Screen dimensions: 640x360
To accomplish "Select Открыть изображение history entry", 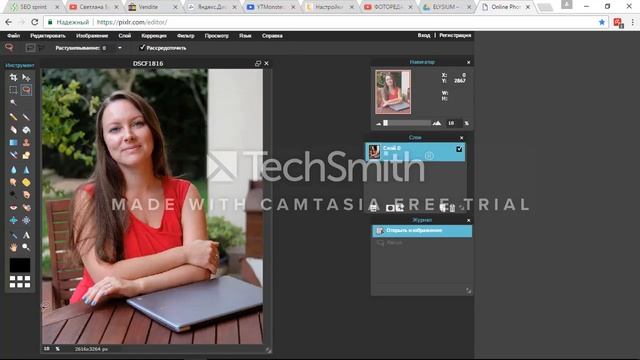I will click(x=422, y=231).
